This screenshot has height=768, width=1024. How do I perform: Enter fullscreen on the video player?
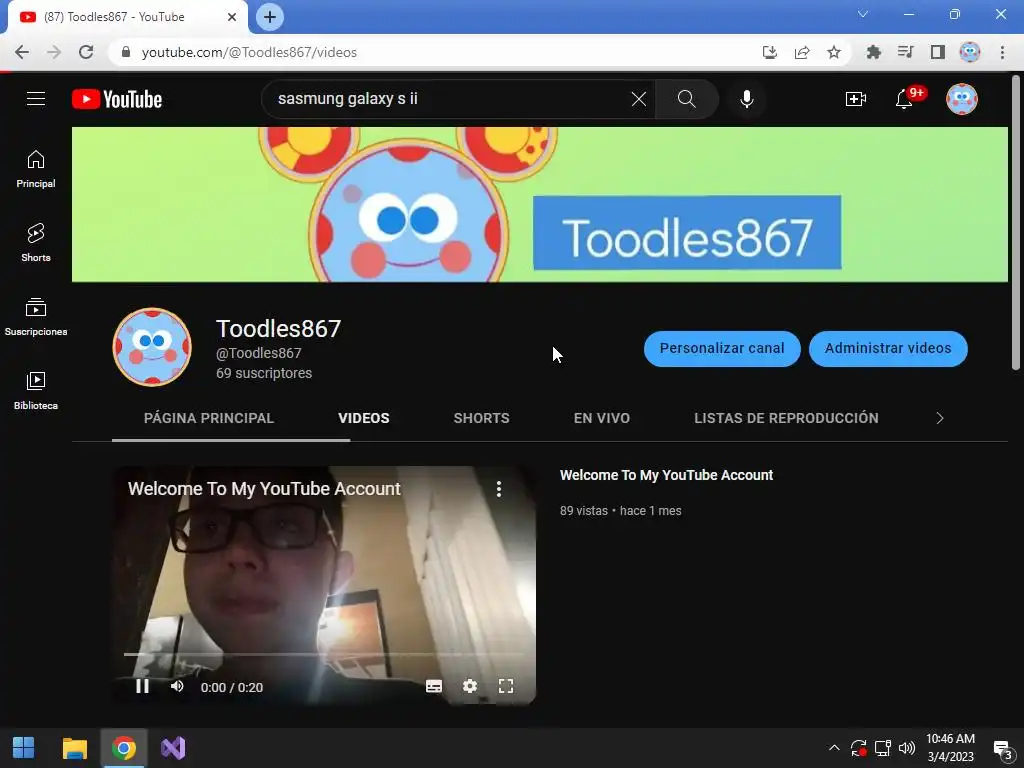coord(506,686)
